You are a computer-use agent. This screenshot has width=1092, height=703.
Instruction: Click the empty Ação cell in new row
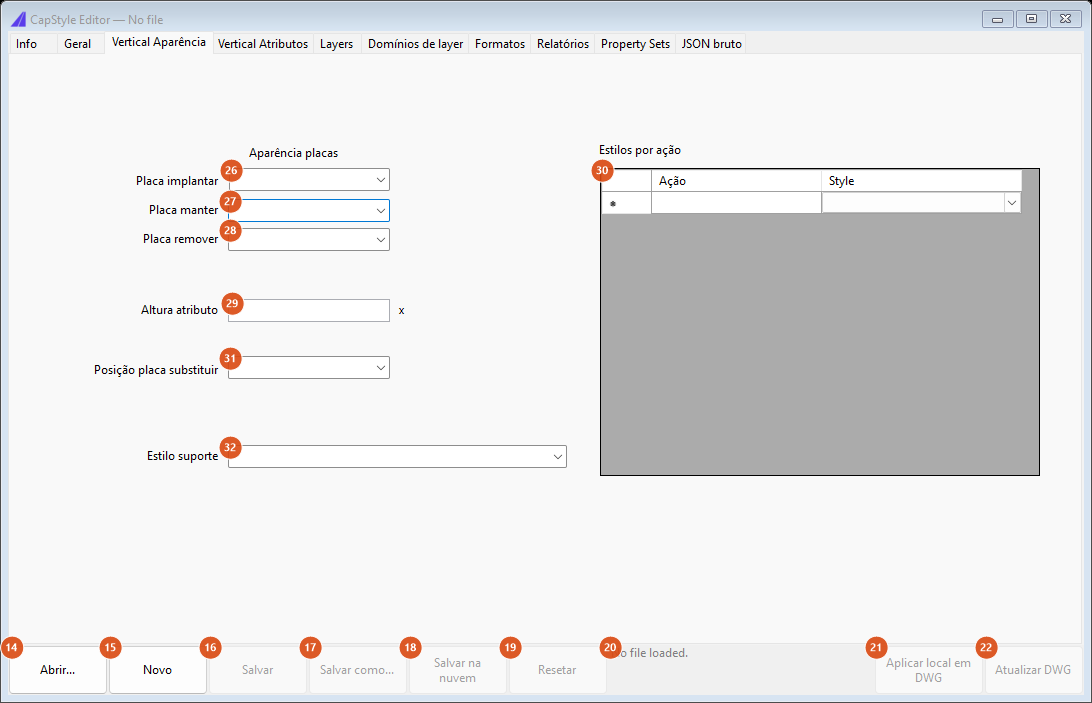tap(736, 203)
